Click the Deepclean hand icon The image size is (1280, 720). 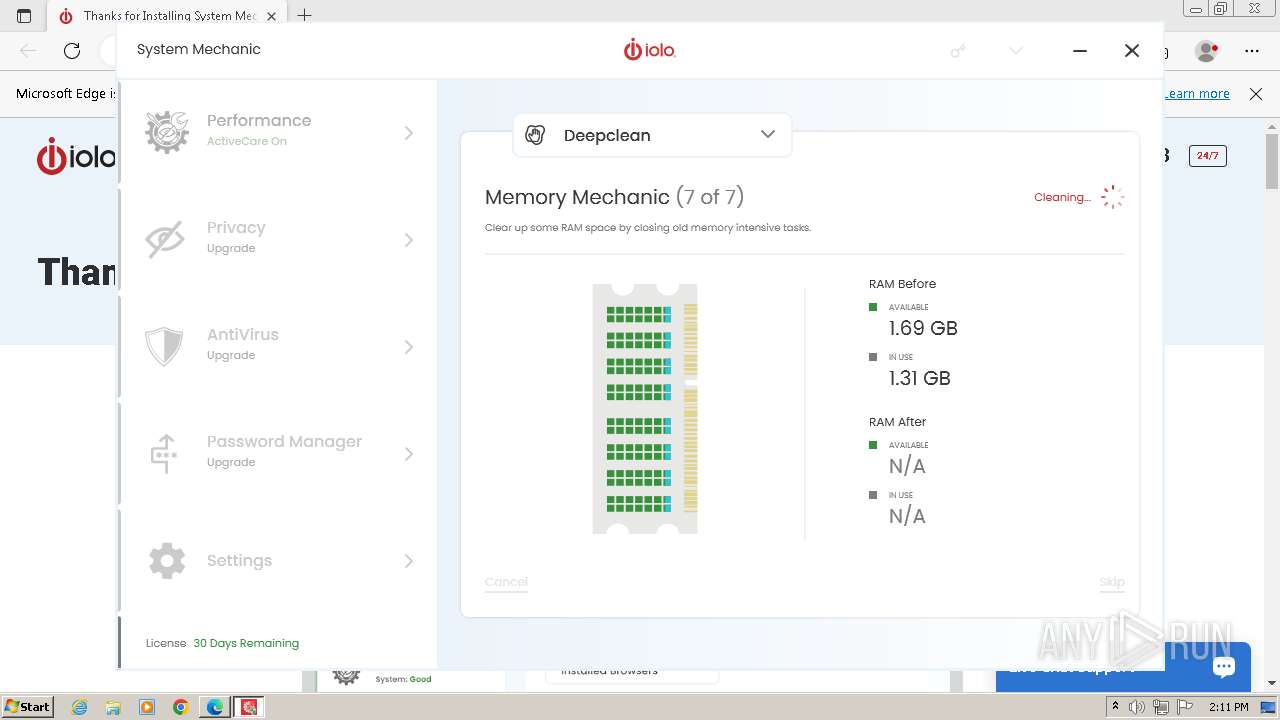535,135
